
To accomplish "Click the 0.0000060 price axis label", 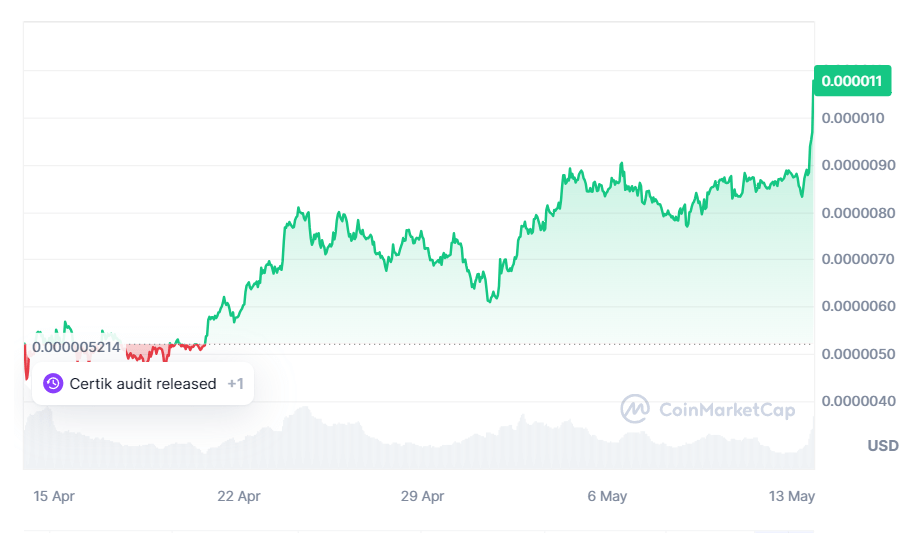I will [859, 306].
